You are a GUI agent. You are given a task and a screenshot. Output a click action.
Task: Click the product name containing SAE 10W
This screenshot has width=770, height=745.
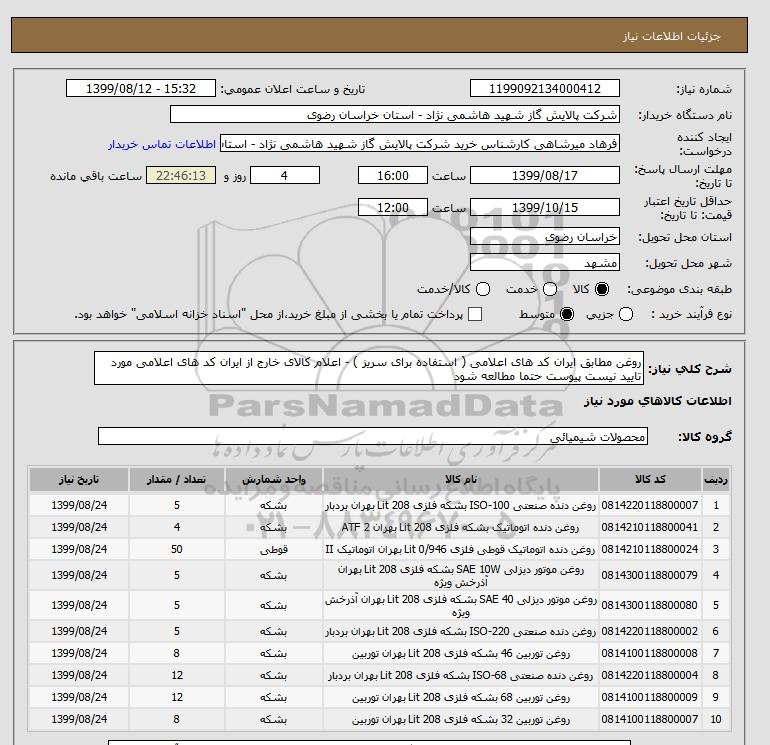pos(461,576)
